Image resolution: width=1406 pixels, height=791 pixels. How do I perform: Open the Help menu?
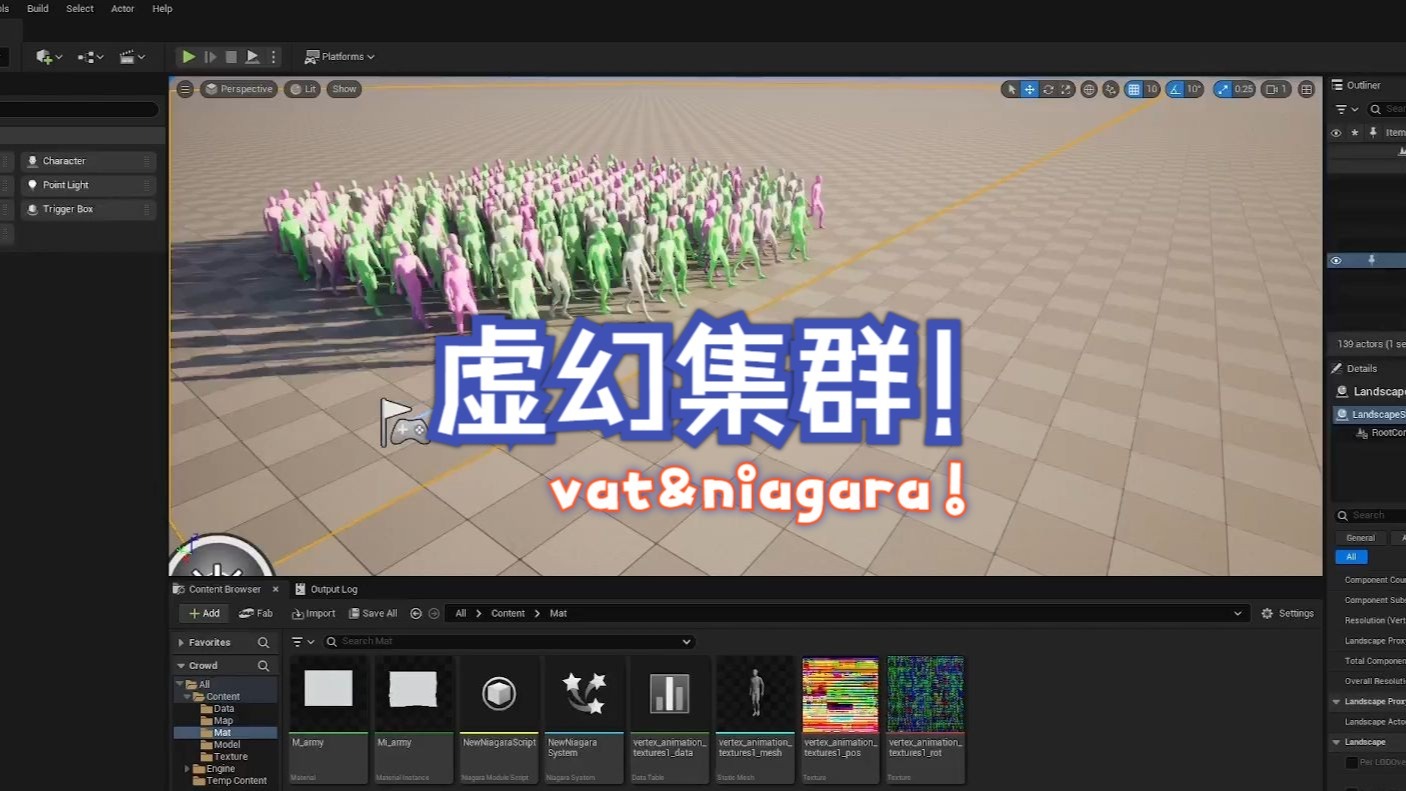[162, 8]
